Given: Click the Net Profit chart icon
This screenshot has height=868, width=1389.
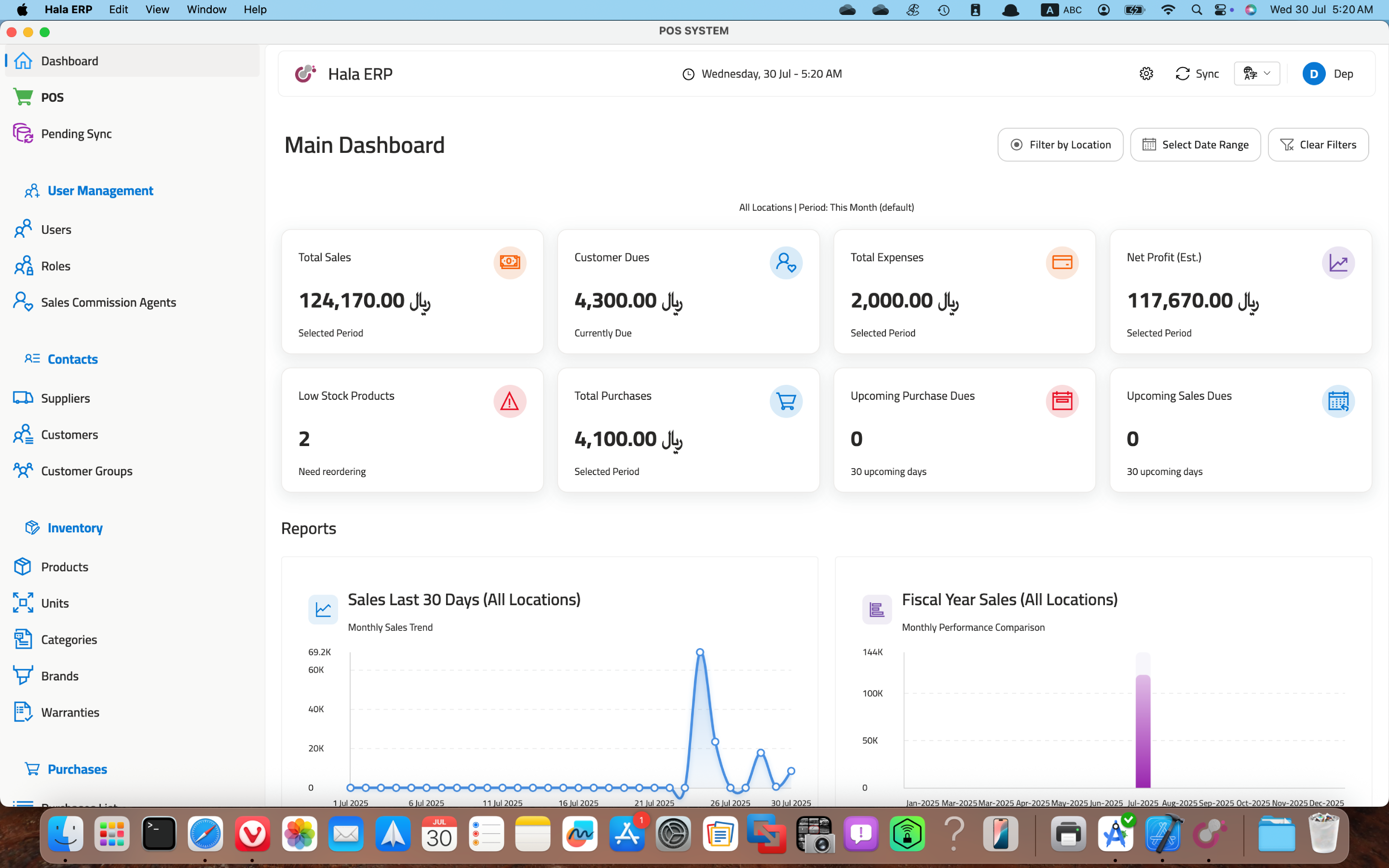Looking at the screenshot, I should click(x=1338, y=262).
